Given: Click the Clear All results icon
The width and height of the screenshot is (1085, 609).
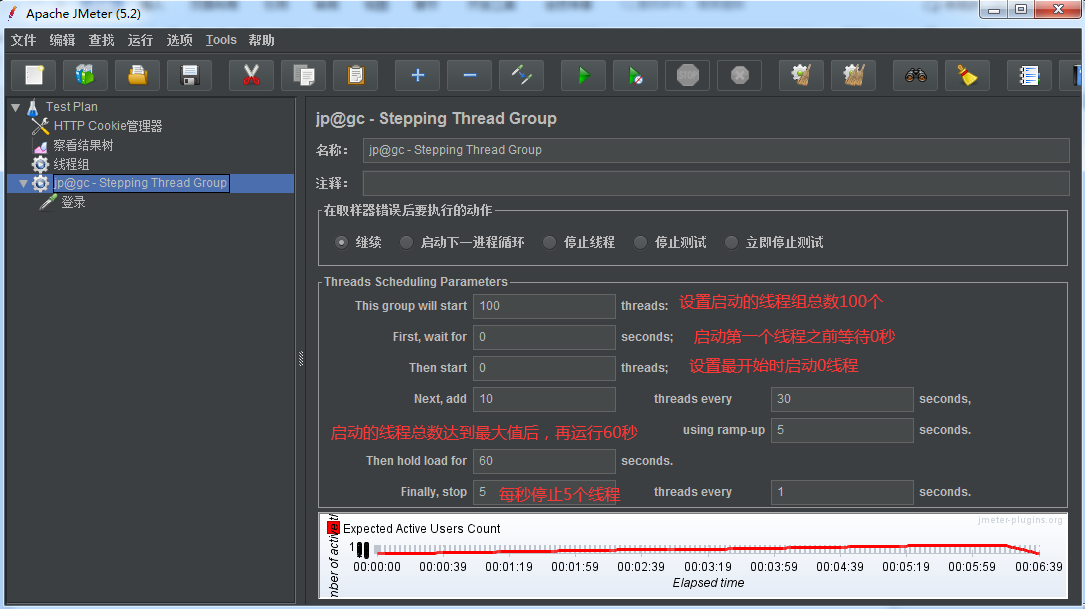Looking at the screenshot, I should (853, 75).
